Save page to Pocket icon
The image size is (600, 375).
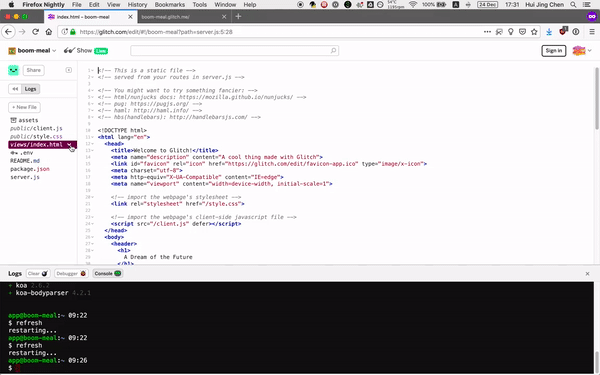pos(522,32)
